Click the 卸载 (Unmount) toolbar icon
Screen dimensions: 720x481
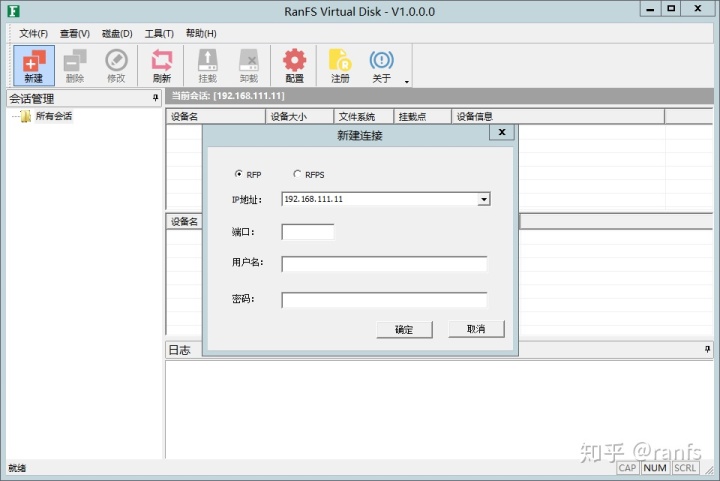249,66
